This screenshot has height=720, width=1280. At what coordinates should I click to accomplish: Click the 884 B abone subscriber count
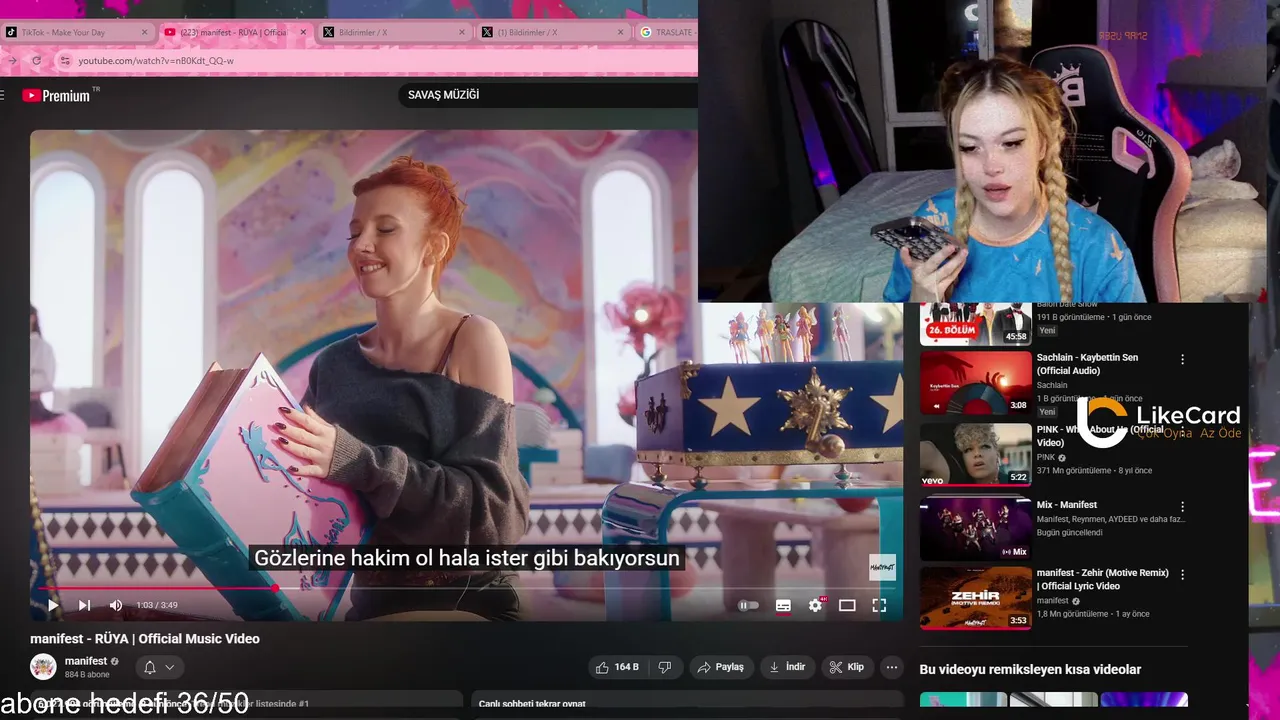point(87,675)
